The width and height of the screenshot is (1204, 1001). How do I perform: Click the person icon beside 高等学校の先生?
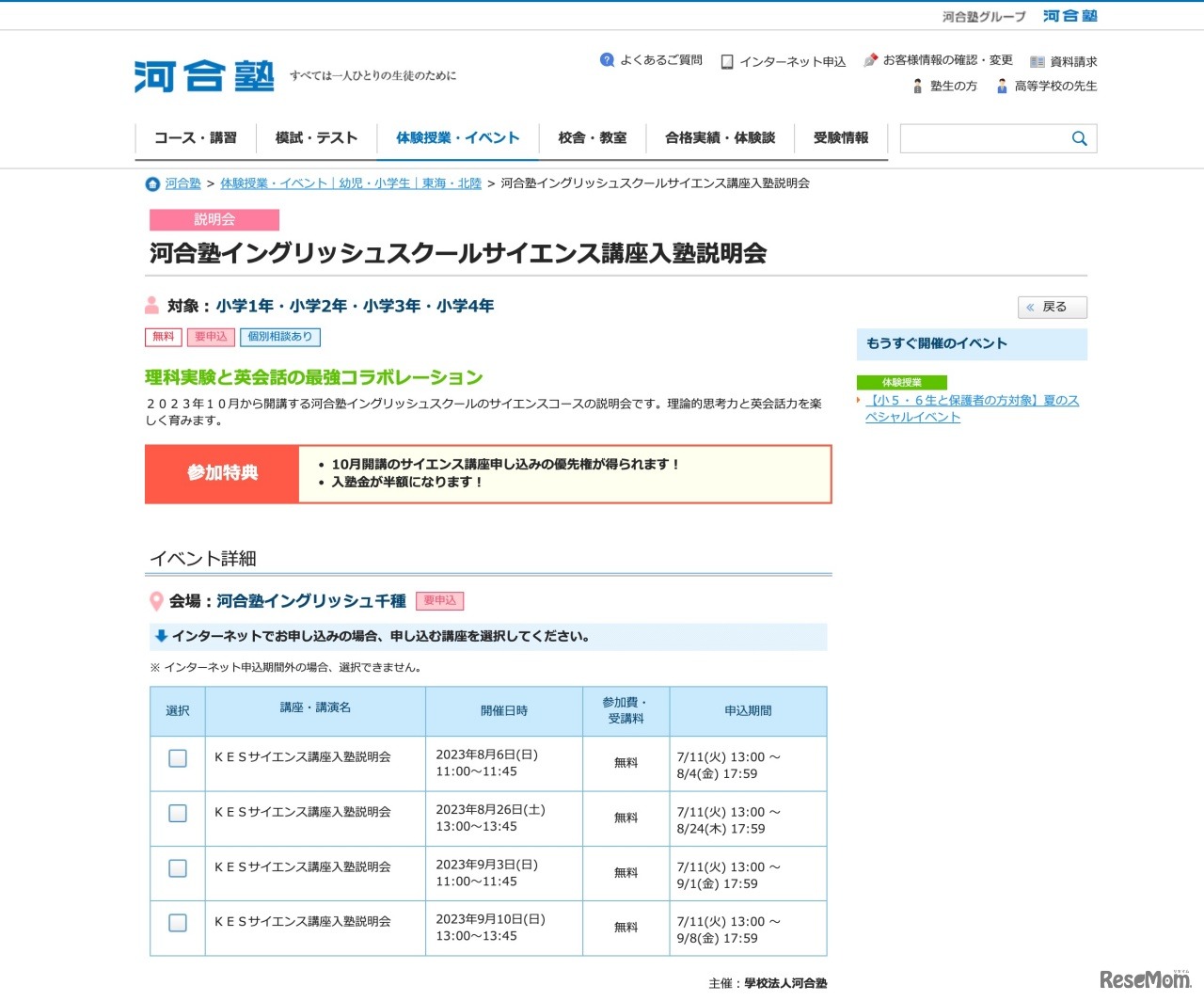pos(1001,86)
